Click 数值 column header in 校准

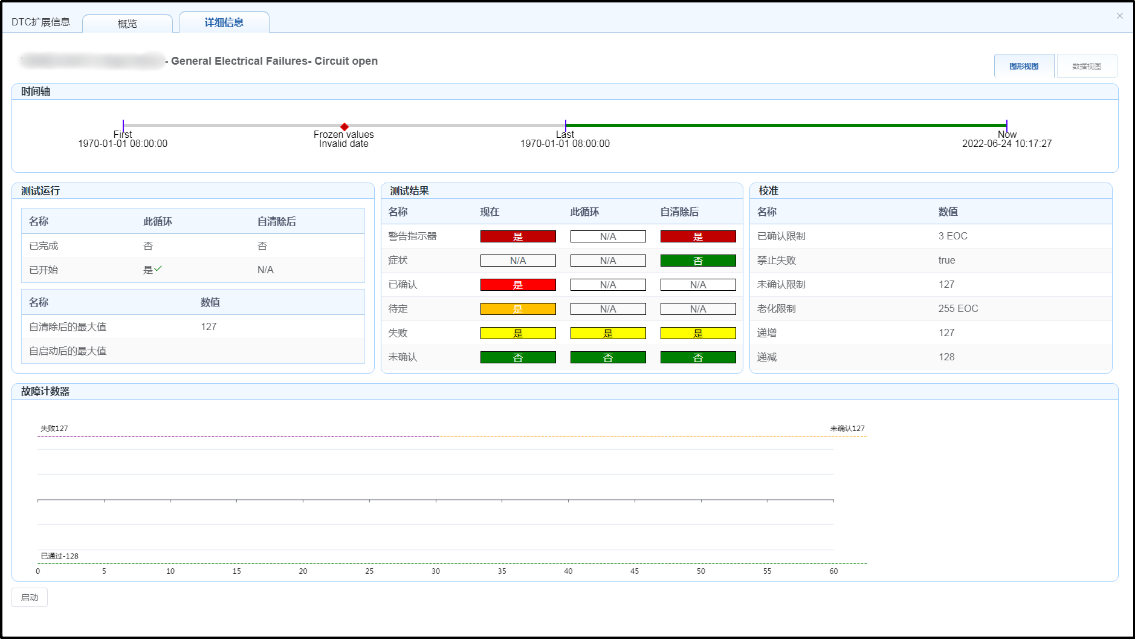[x=948, y=212]
